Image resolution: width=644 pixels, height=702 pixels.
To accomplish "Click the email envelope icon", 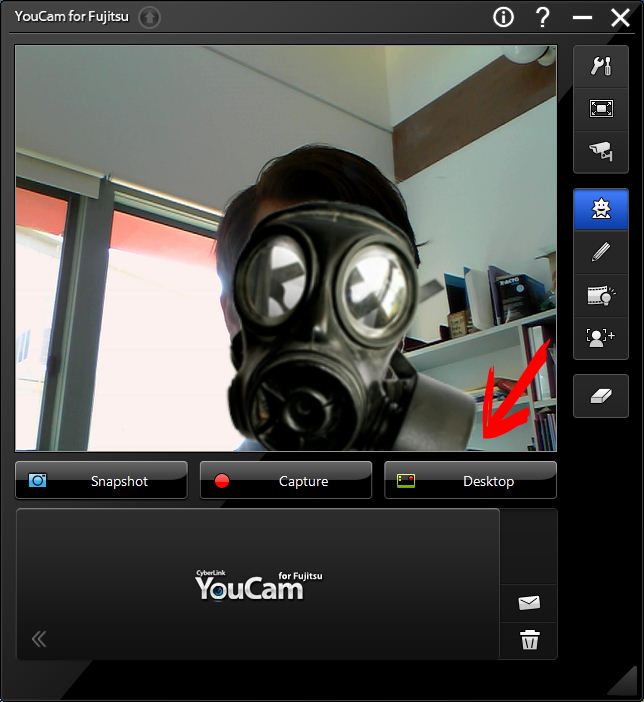I will (529, 603).
